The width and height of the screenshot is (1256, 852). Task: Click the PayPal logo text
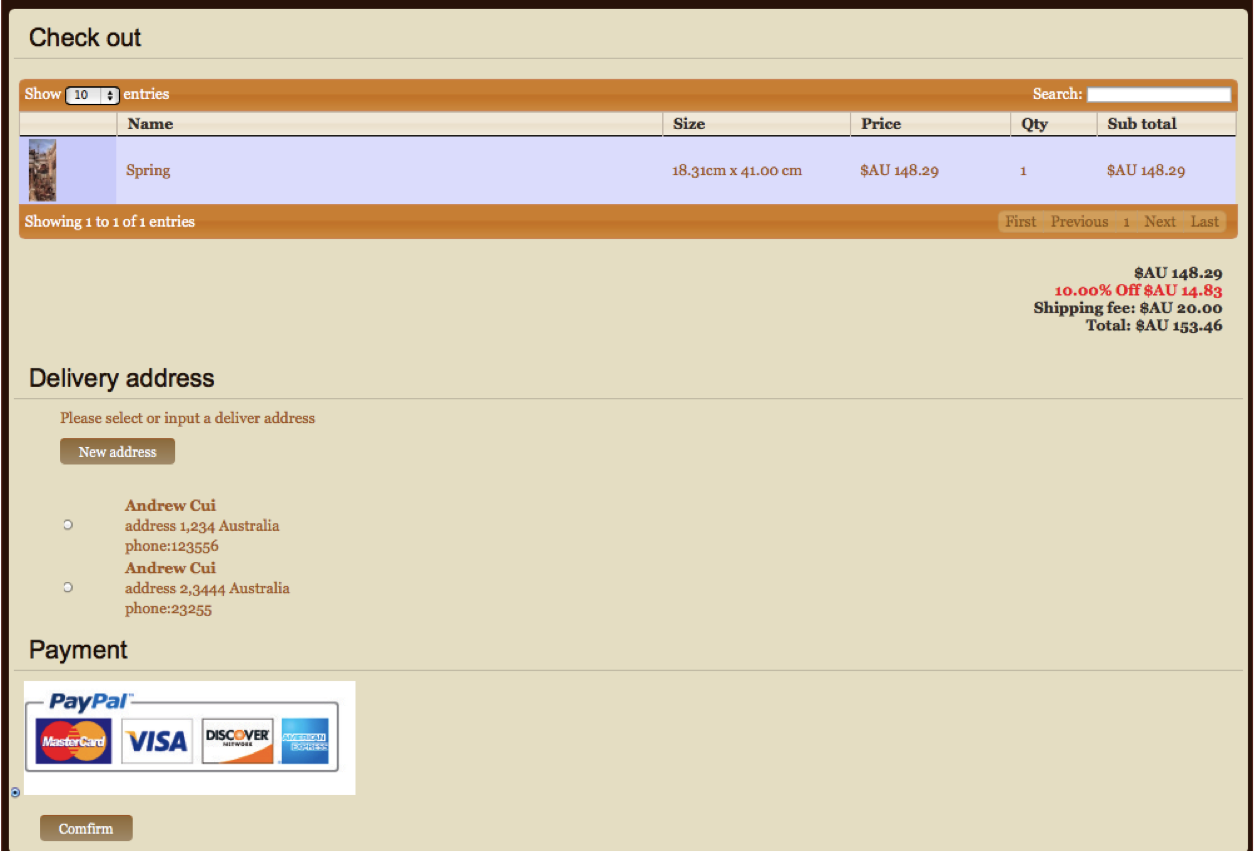coord(90,701)
